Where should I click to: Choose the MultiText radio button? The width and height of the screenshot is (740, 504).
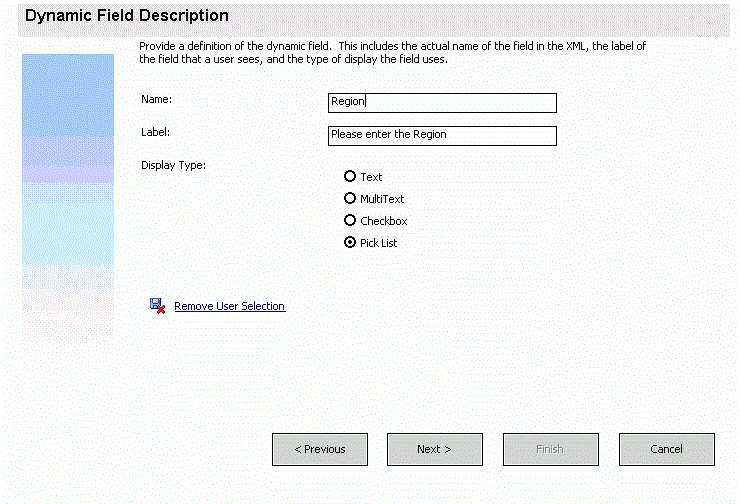click(350, 198)
